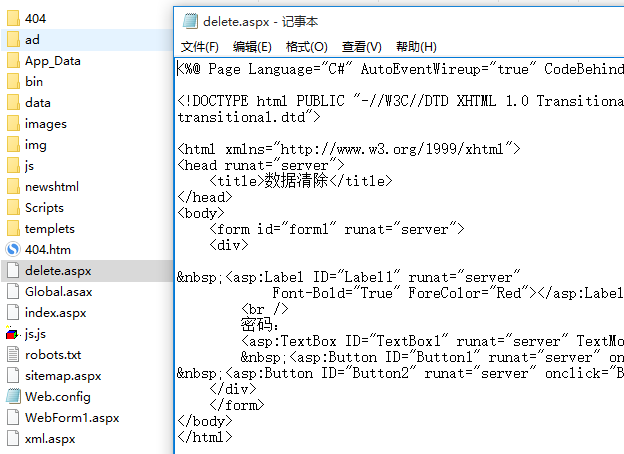Screen dimensions: 624x454
Task: Click the Web.config file icon
Action: (x=13, y=396)
